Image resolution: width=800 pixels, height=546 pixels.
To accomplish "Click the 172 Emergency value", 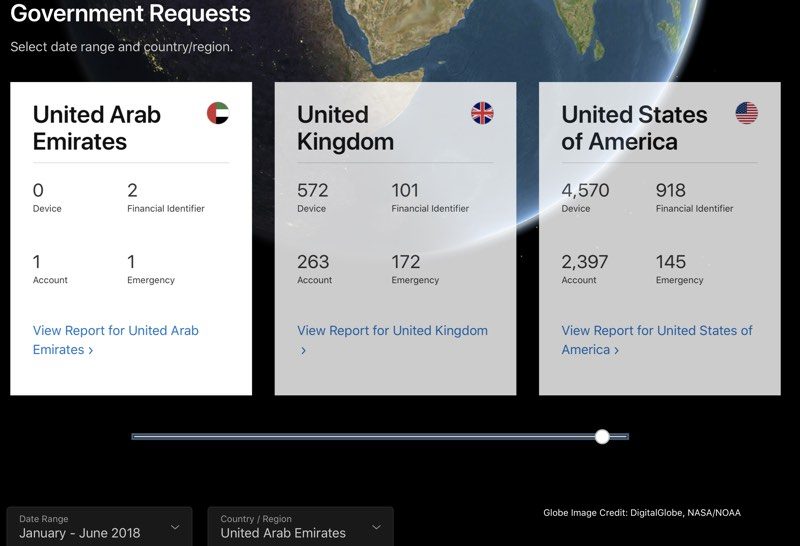I will click(x=406, y=262).
